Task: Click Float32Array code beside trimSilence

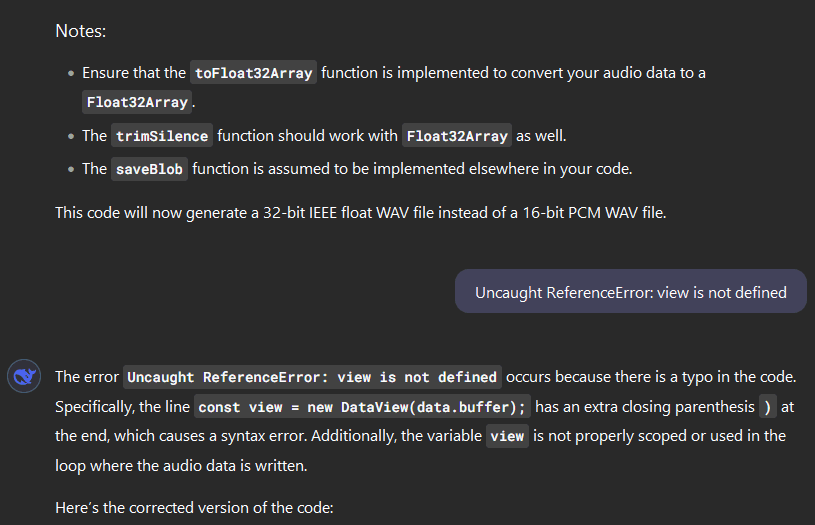Action: tap(457, 136)
